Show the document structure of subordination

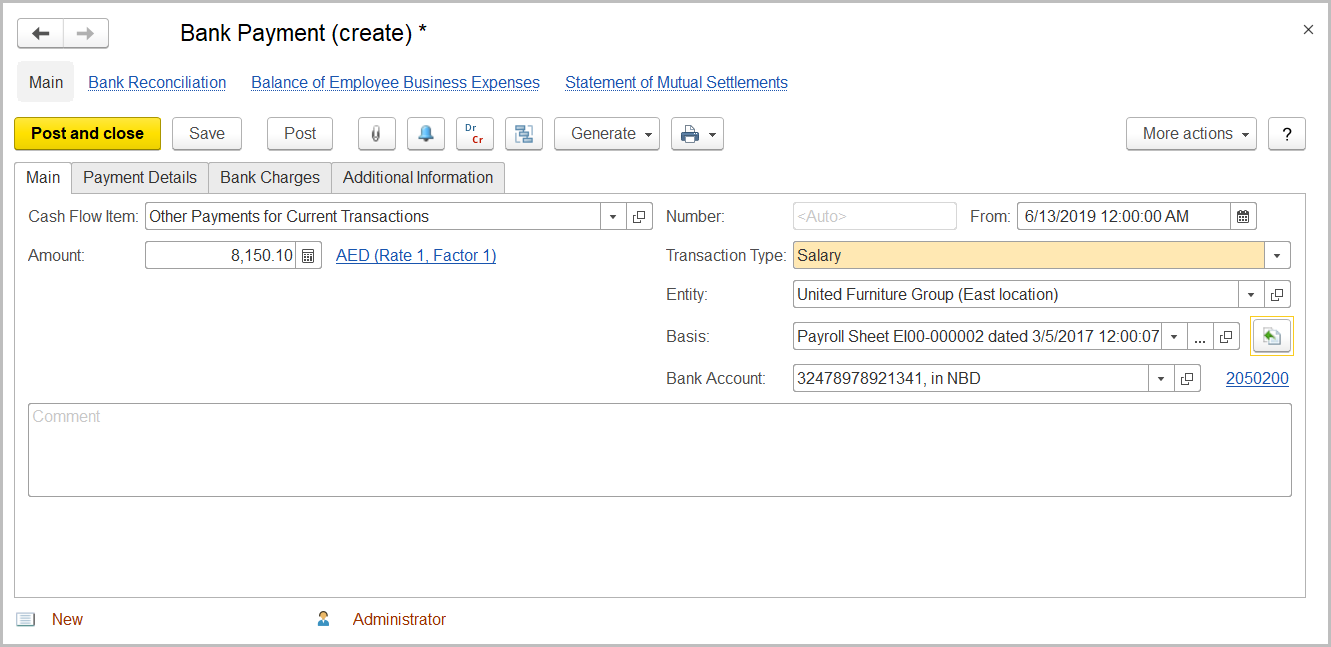(x=523, y=133)
